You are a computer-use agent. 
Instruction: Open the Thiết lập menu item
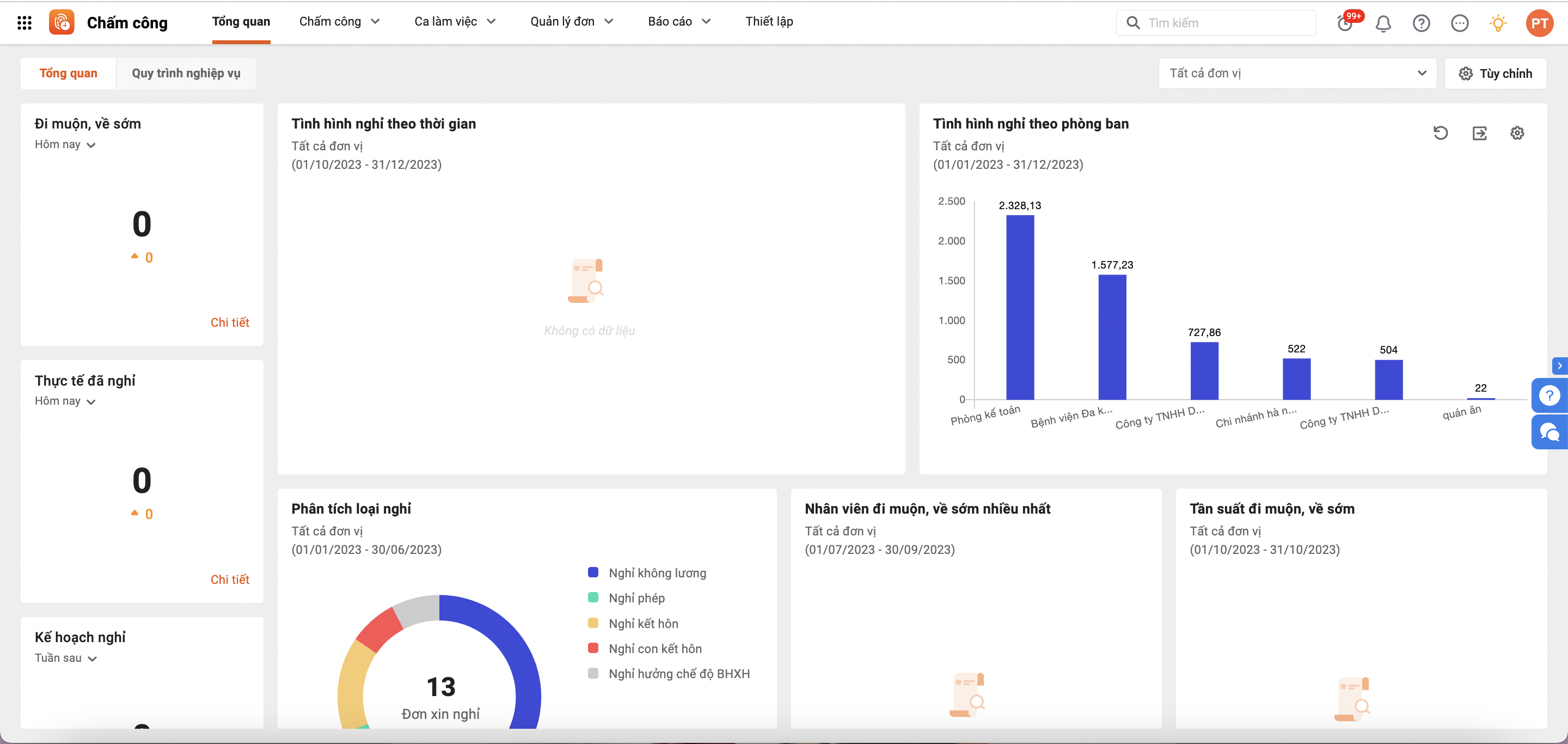click(x=769, y=21)
